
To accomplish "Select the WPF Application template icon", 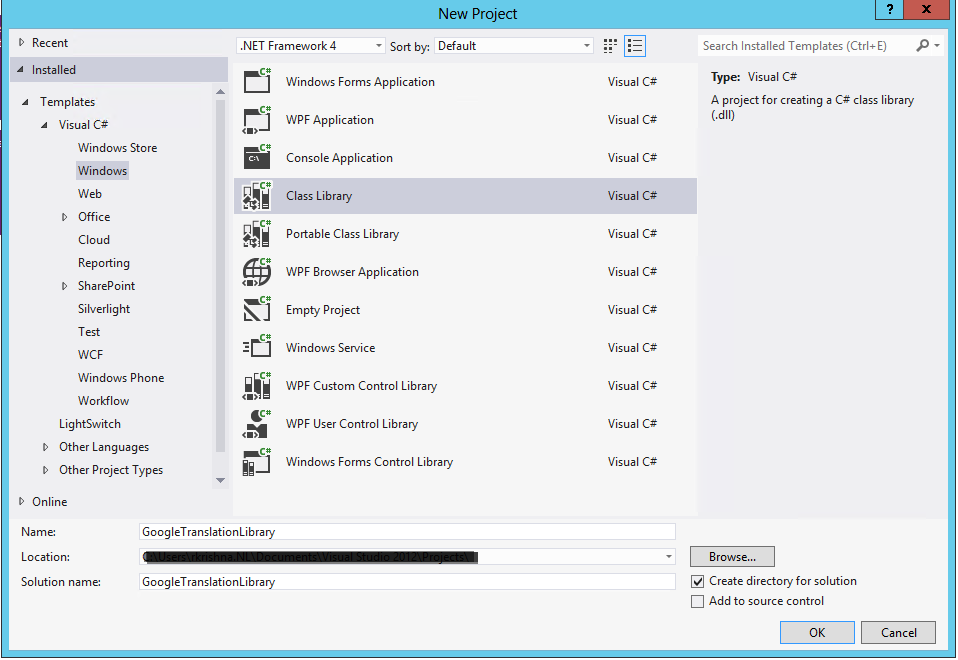I will tap(256, 119).
